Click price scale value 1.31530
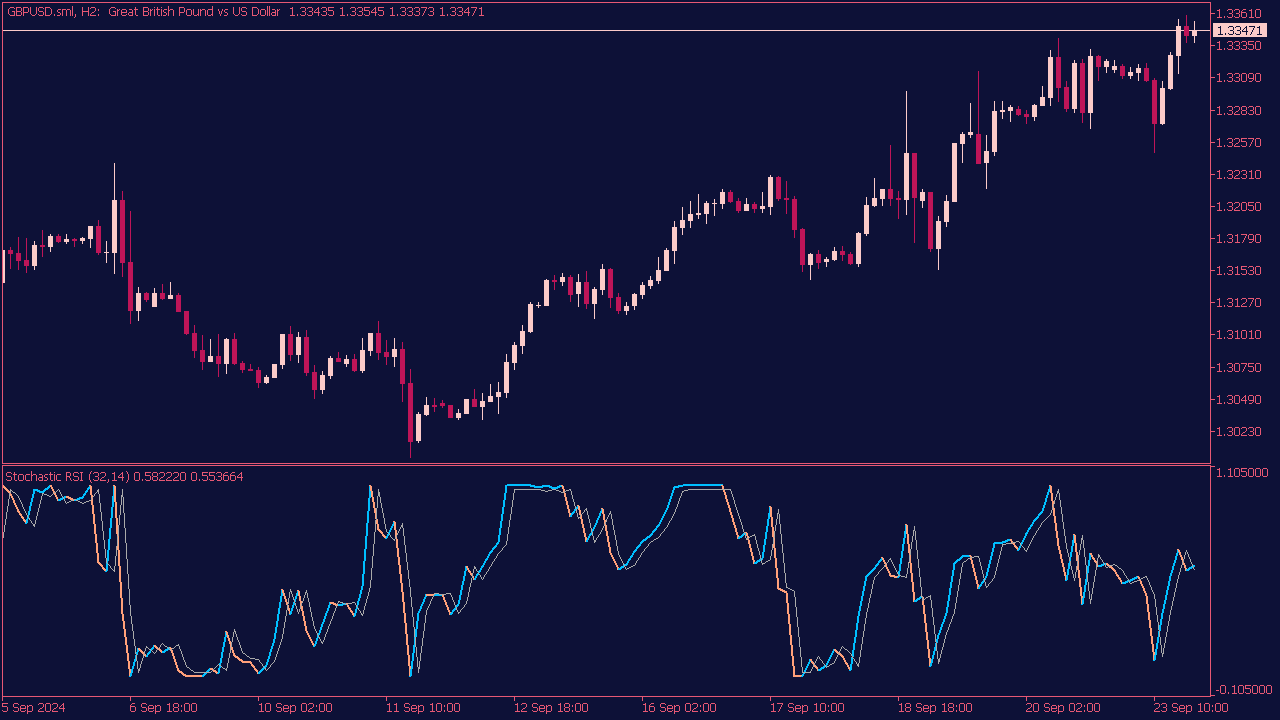 (x=1240, y=270)
